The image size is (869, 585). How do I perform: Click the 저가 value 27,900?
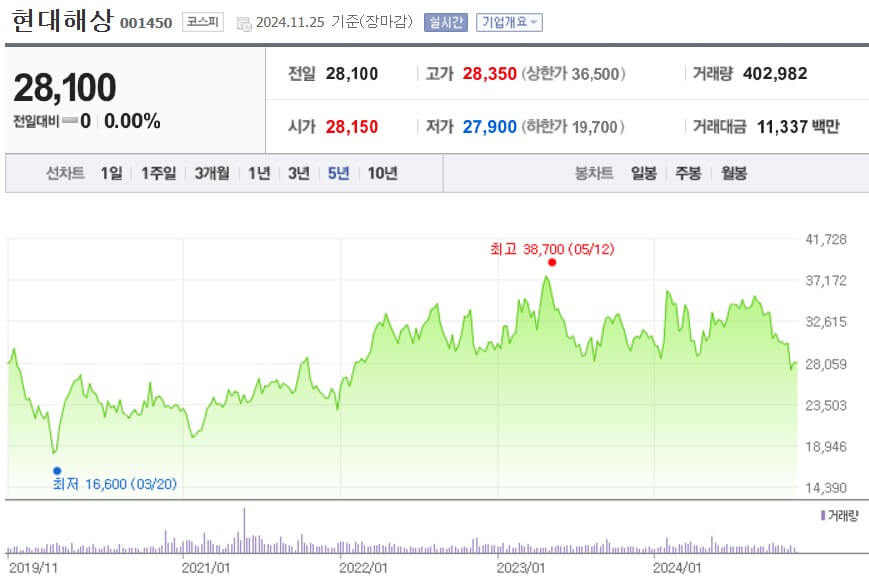point(489,127)
